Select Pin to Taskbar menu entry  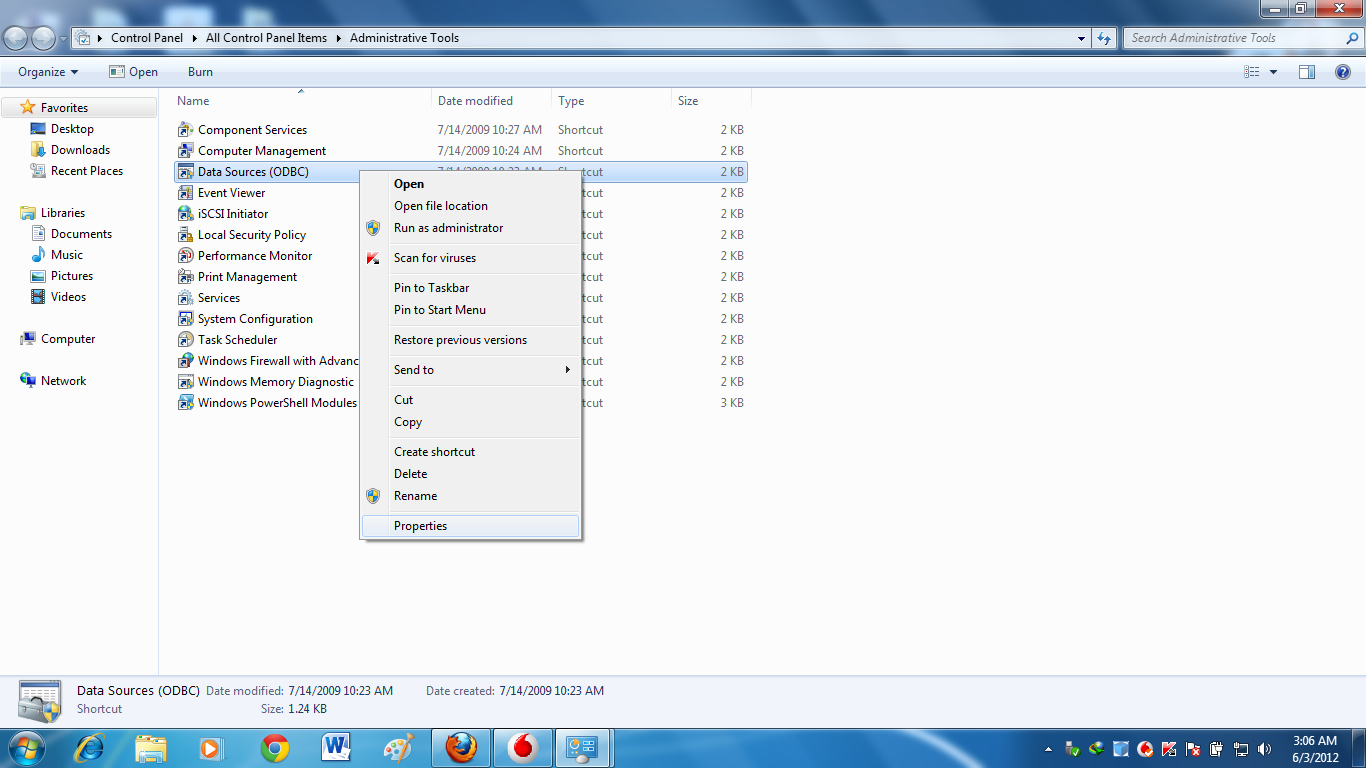(x=430, y=288)
